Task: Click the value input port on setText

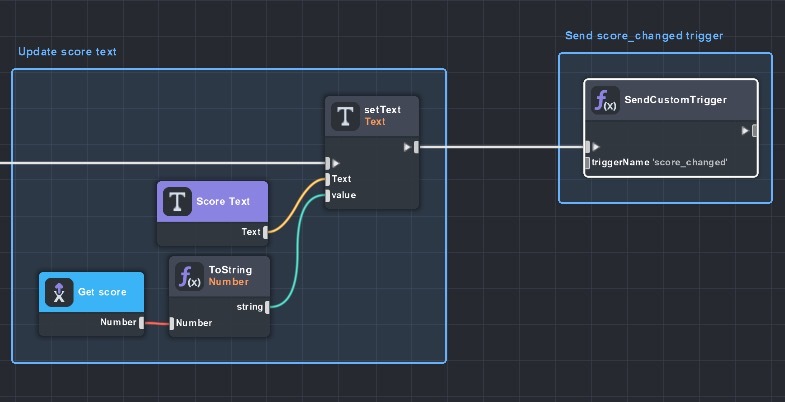Action: pyautogui.click(x=326, y=195)
